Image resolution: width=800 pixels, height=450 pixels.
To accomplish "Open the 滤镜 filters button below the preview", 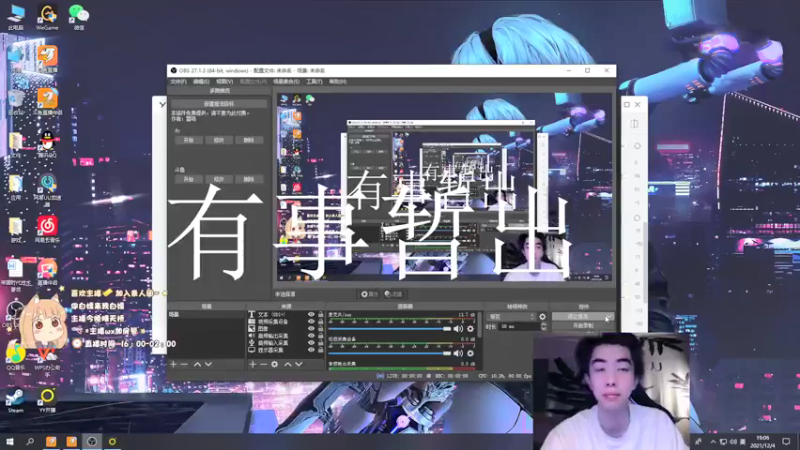I will click(x=393, y=294).
